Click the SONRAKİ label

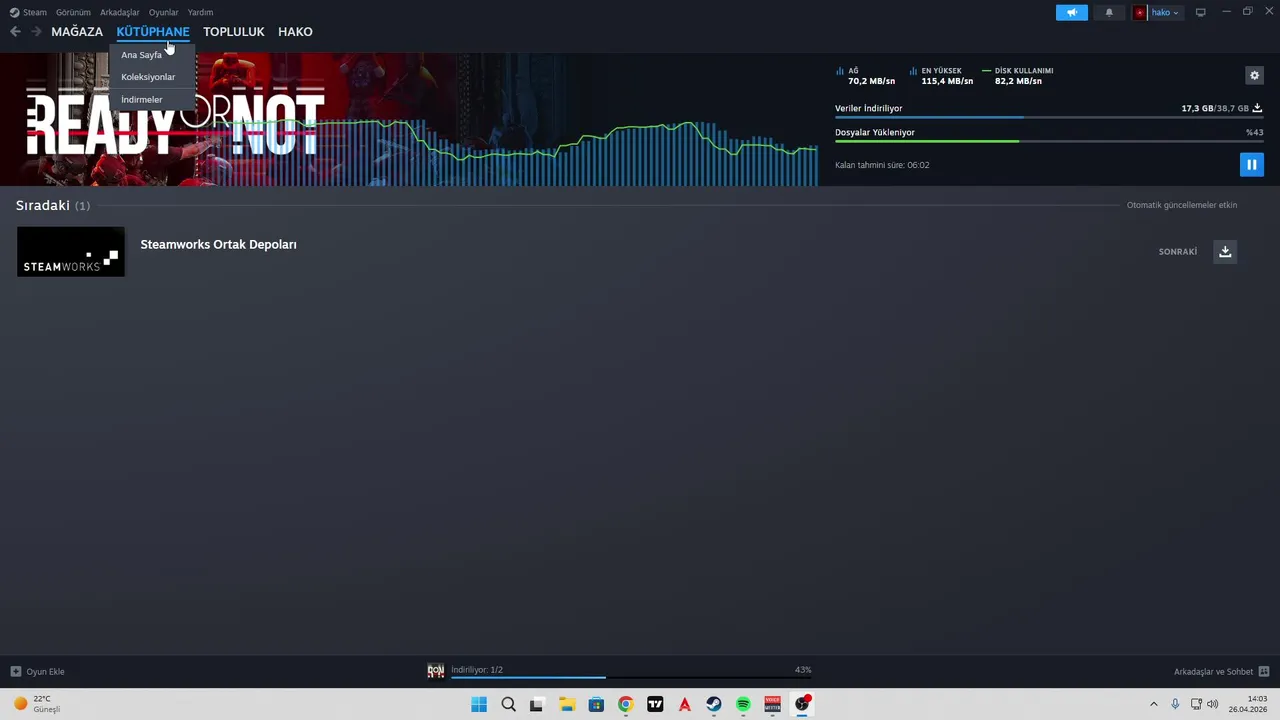pyautogui.click(x=1178, y=252)
